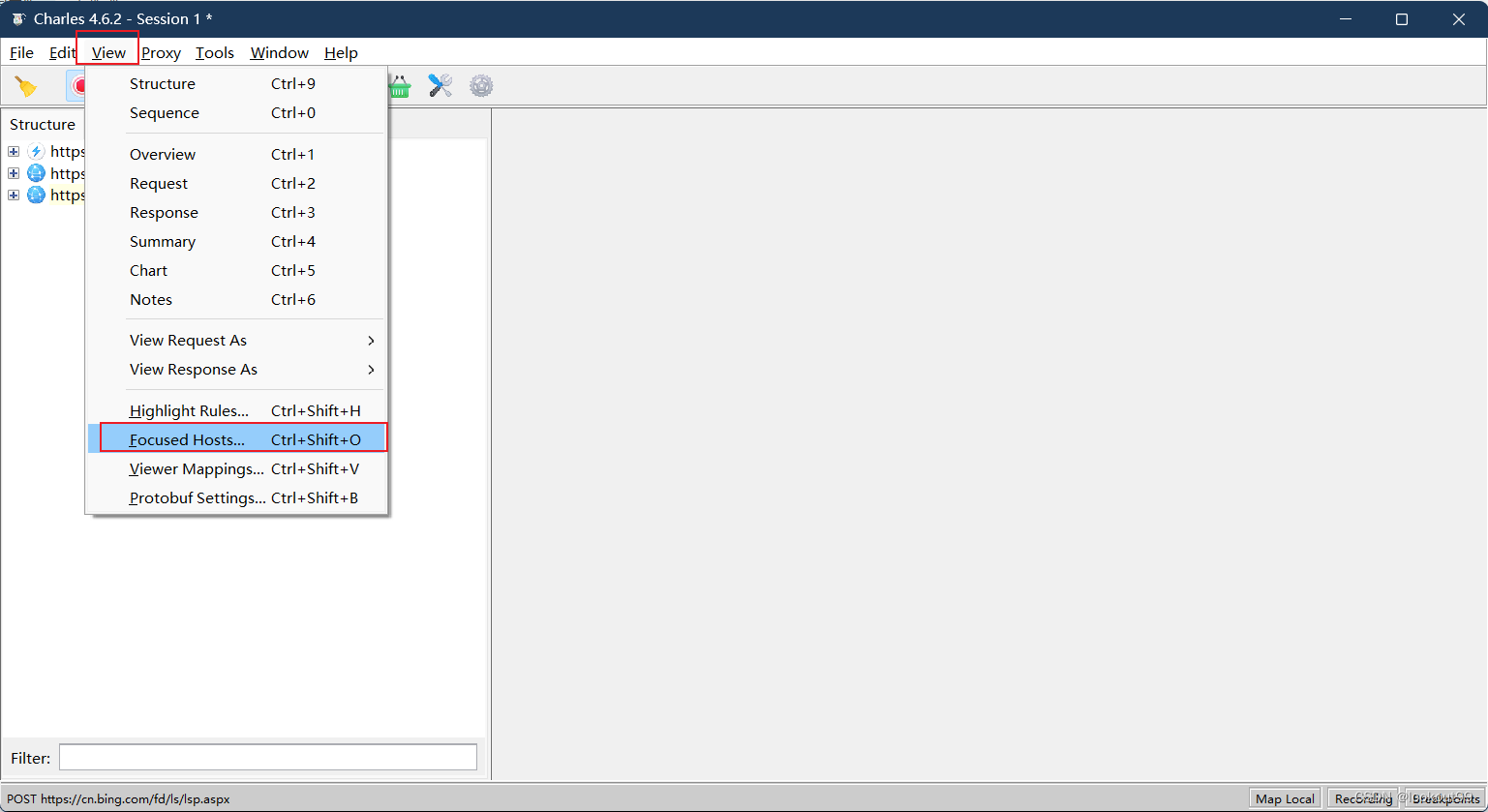
Task: Open the Help menu
Action: (x=341, y=52)
